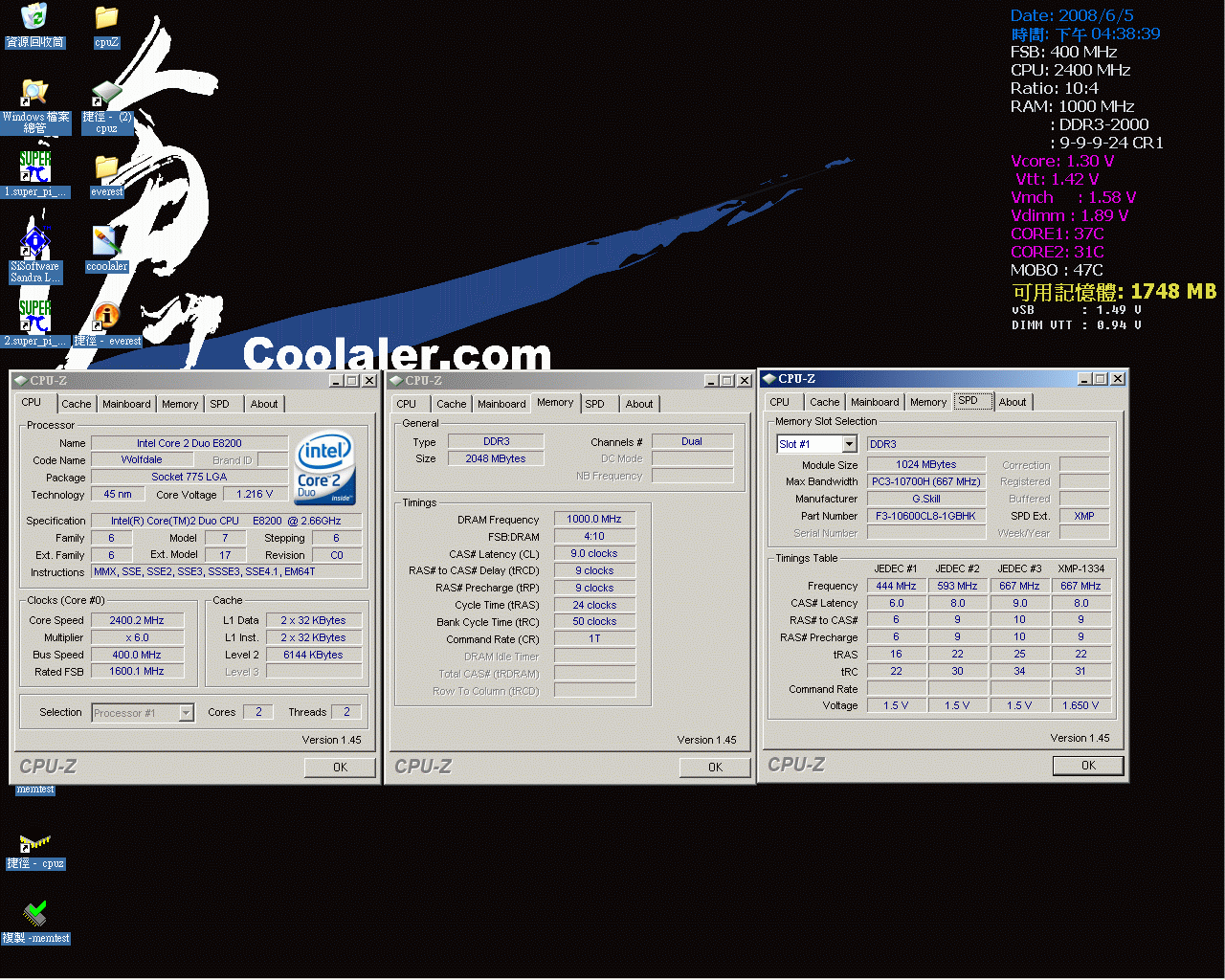
Task: Click the Intel Core 2 Duo logo
Action: [325, 468]
